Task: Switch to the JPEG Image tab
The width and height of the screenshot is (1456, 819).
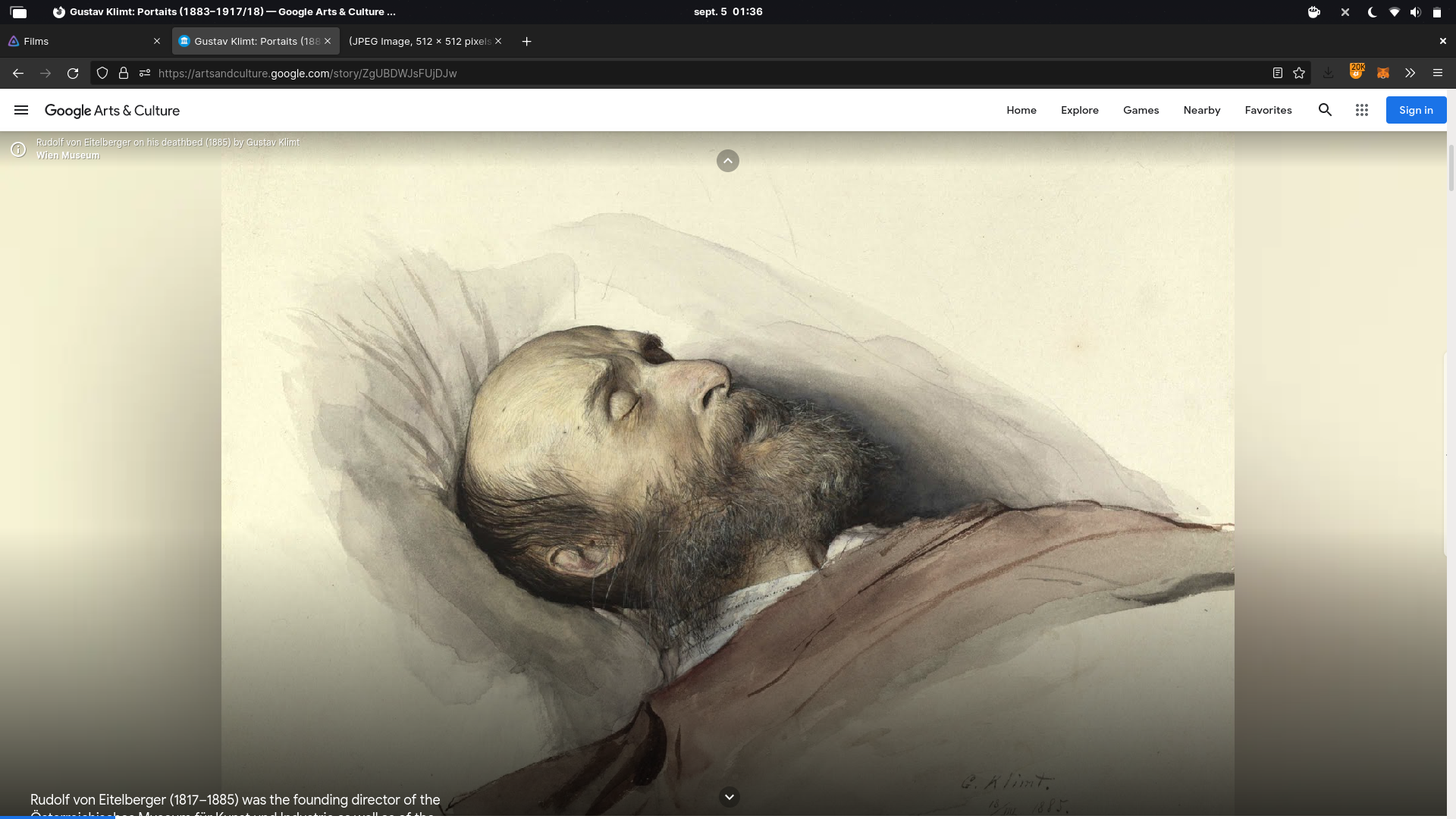Action: (419, 41)
